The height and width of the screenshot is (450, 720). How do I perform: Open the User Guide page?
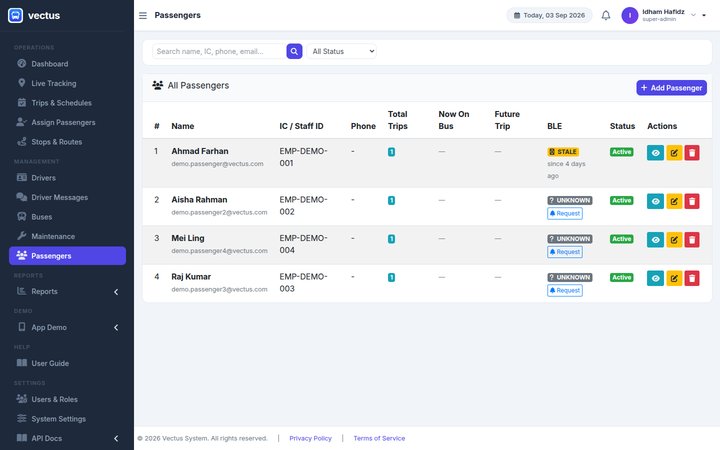68,363
